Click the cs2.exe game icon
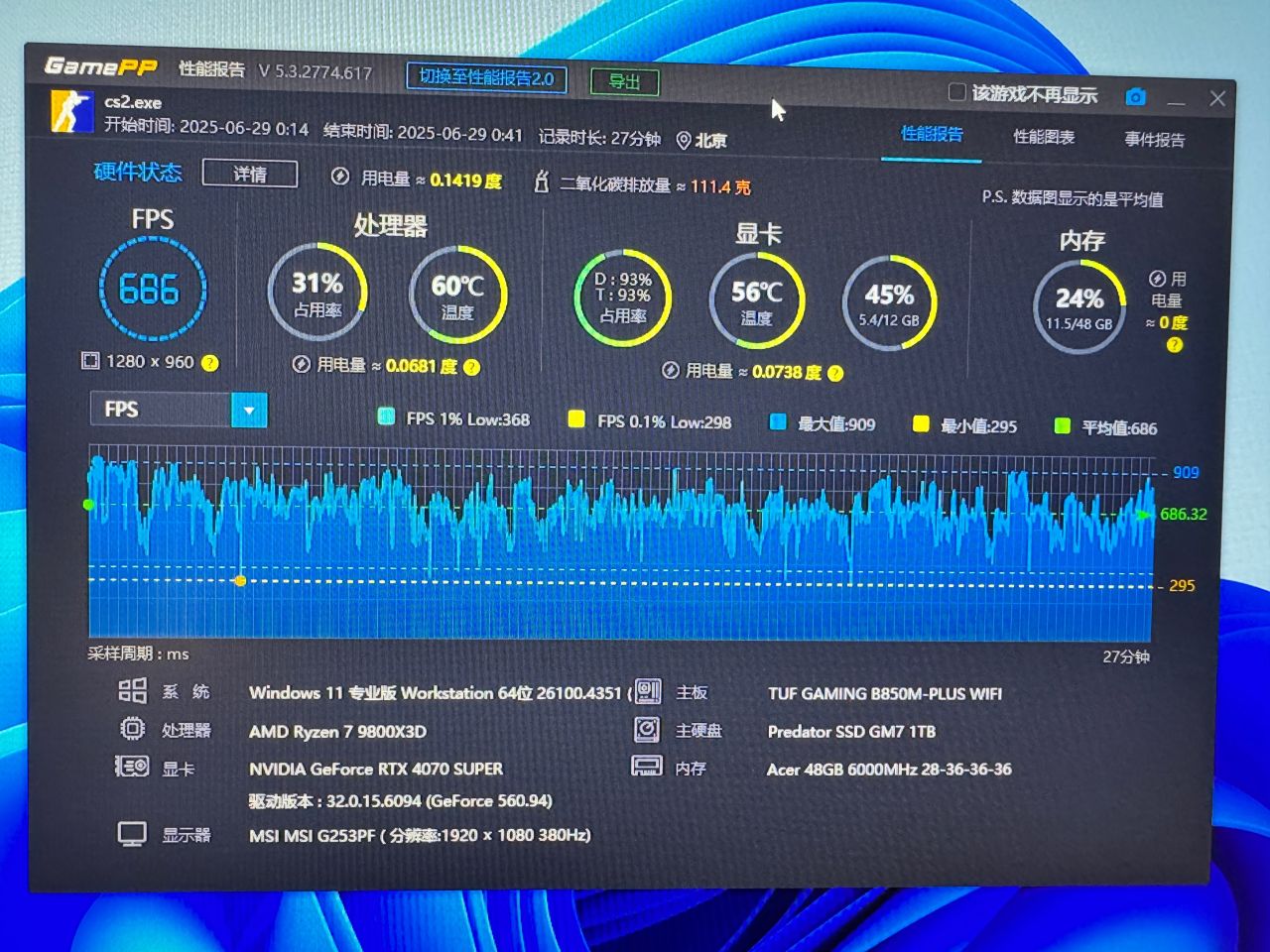 point(71,111)
